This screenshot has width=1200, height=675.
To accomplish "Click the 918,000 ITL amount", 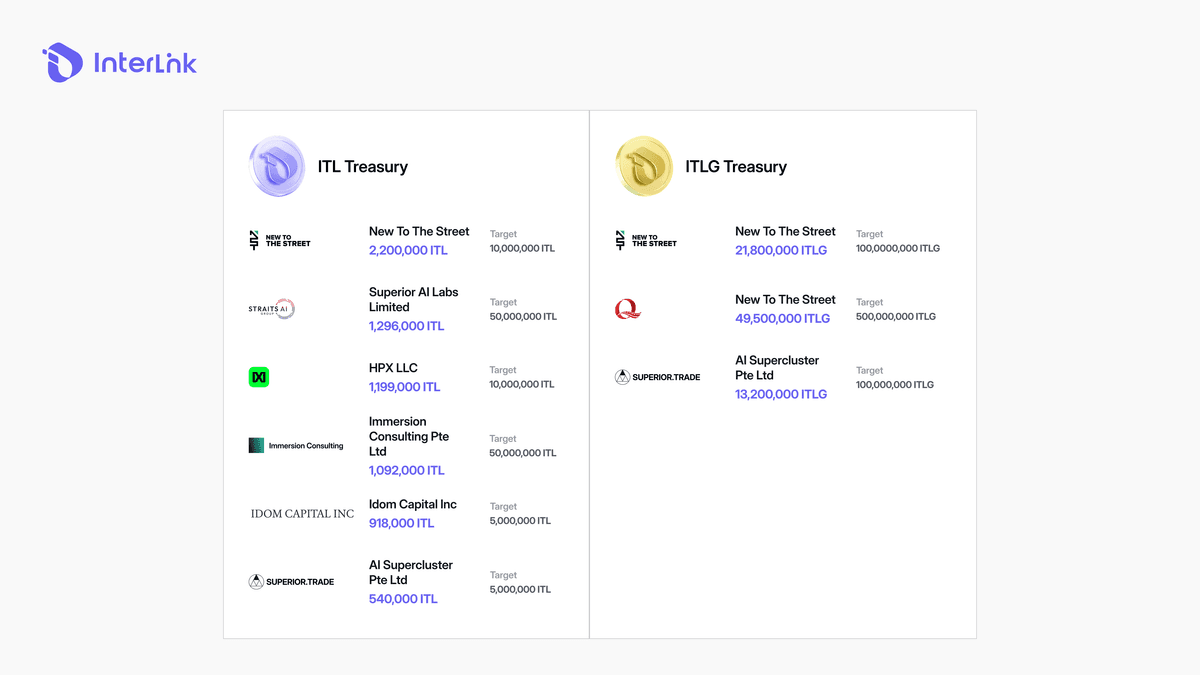I will tap(402, 523).
